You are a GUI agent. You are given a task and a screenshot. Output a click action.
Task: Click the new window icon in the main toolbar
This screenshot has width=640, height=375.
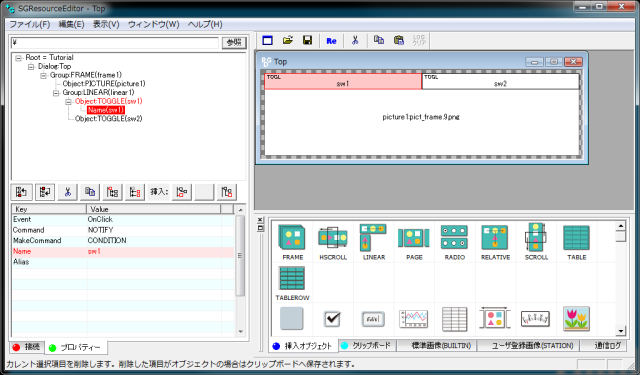267,40
